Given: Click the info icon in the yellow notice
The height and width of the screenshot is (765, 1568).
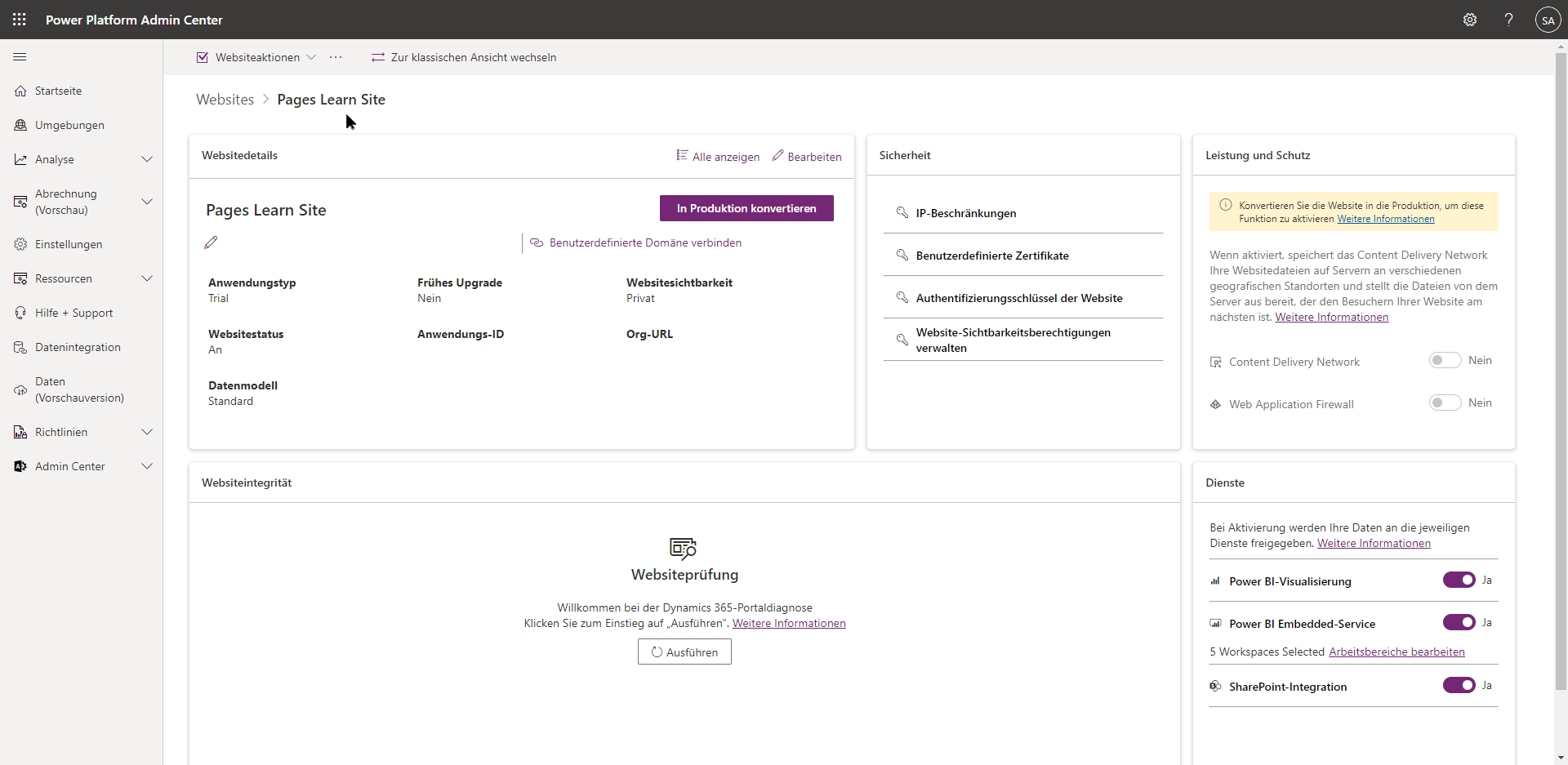Looking at the screenshot, I should pyautogui.click(x=1225, y=205).
